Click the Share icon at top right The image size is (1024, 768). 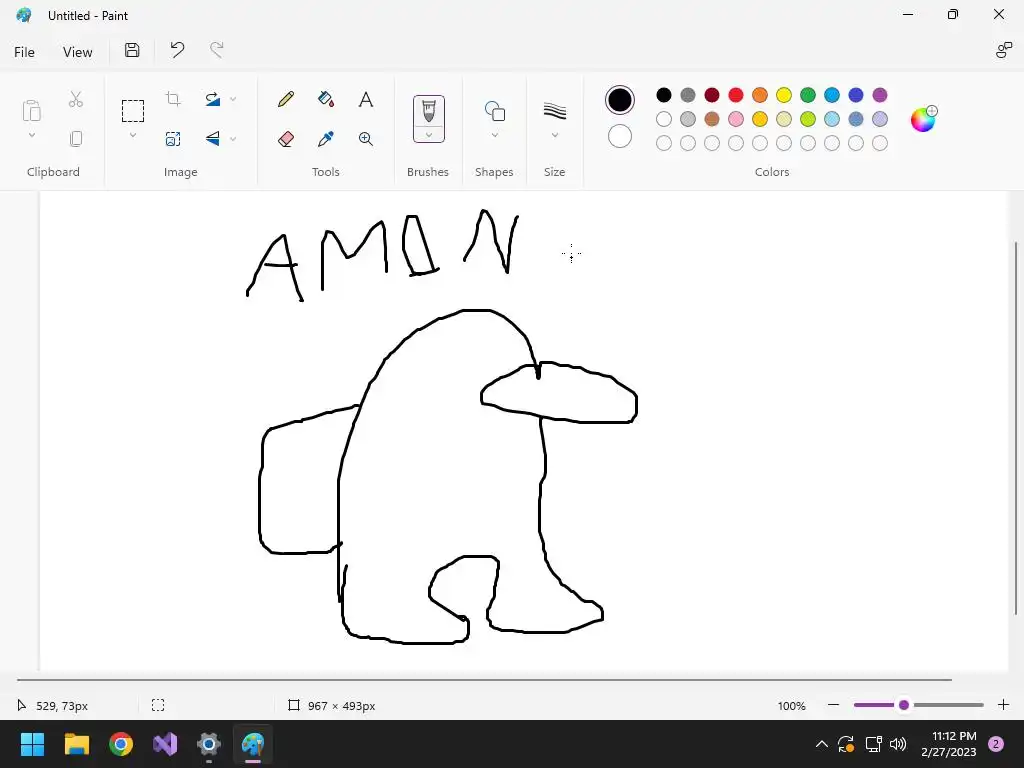[1004, 50]
